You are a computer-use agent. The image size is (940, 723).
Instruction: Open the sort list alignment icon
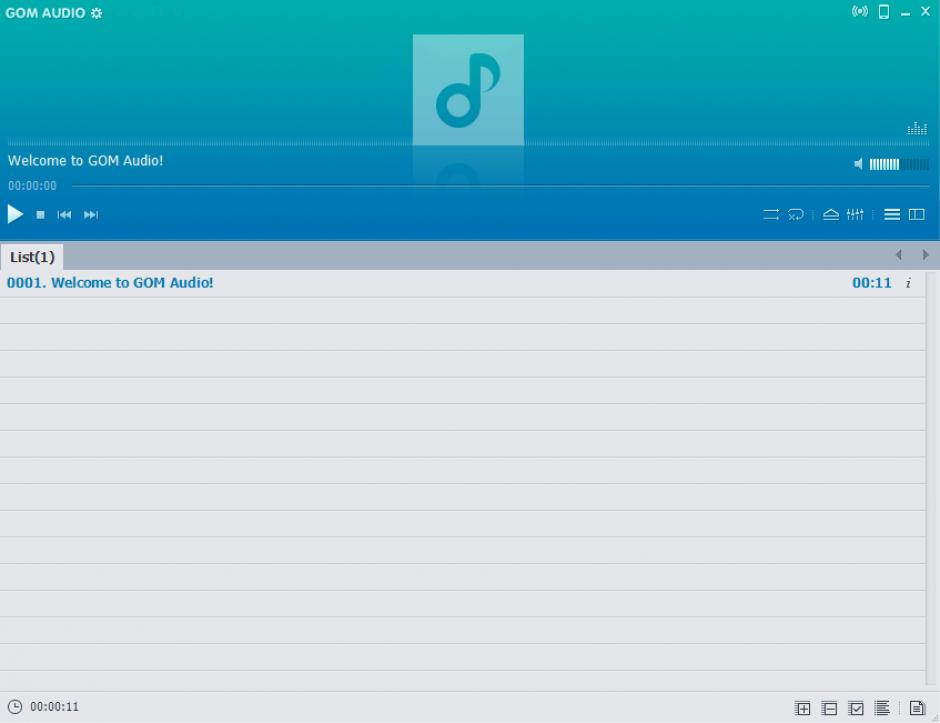point(882,708)
